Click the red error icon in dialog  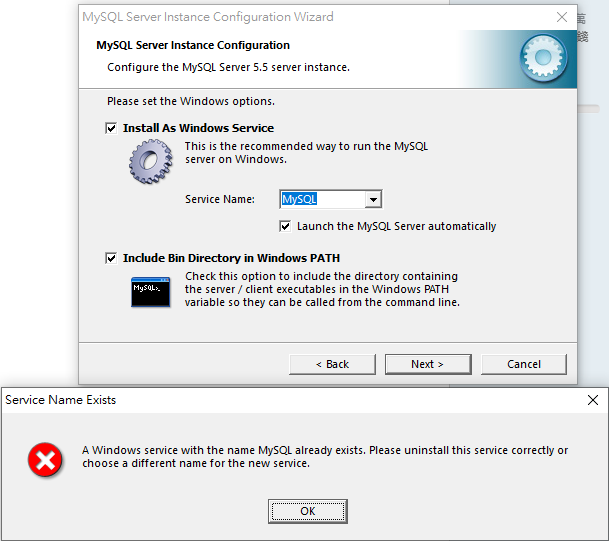tap(45, 460)
